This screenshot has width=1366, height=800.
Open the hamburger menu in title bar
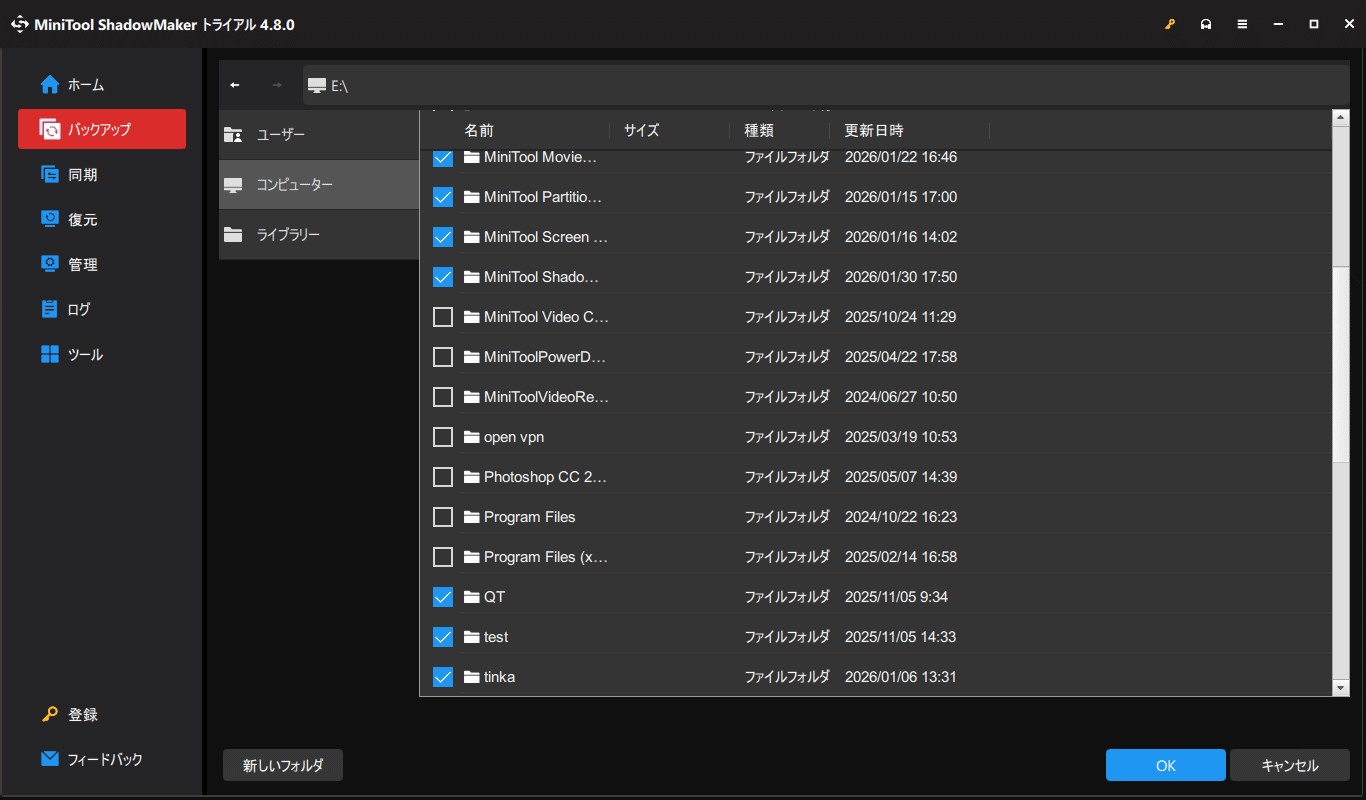click(1242, 23)
